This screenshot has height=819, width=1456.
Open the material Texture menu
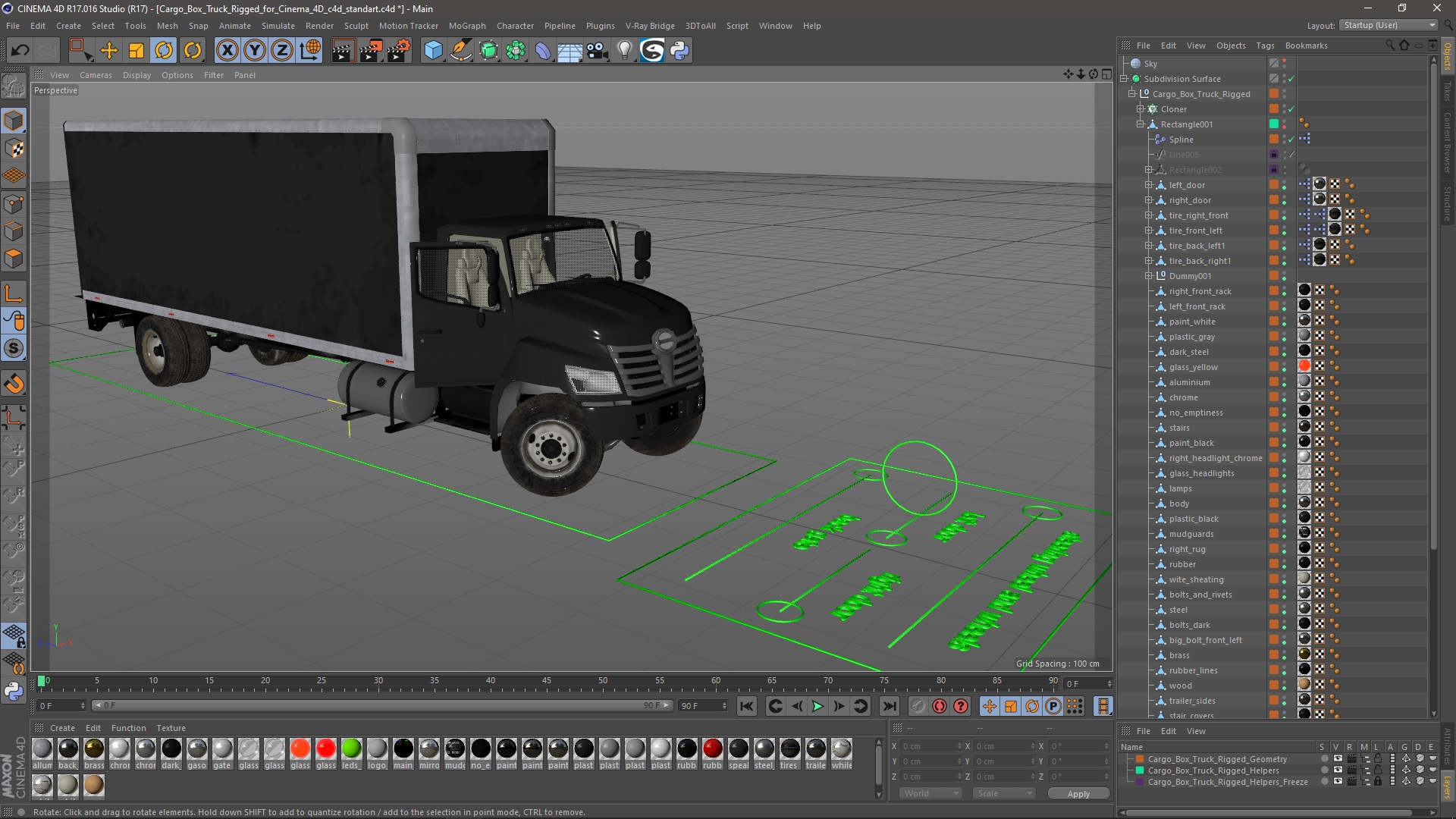[x=171, y=728]
